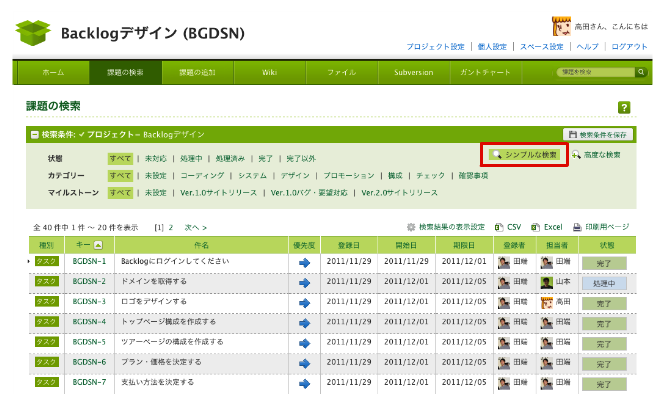Filter 状態 by 処理済み
The height and width of the screenshot is (402, 661).
pyautogui.click(x=230, y=158)
